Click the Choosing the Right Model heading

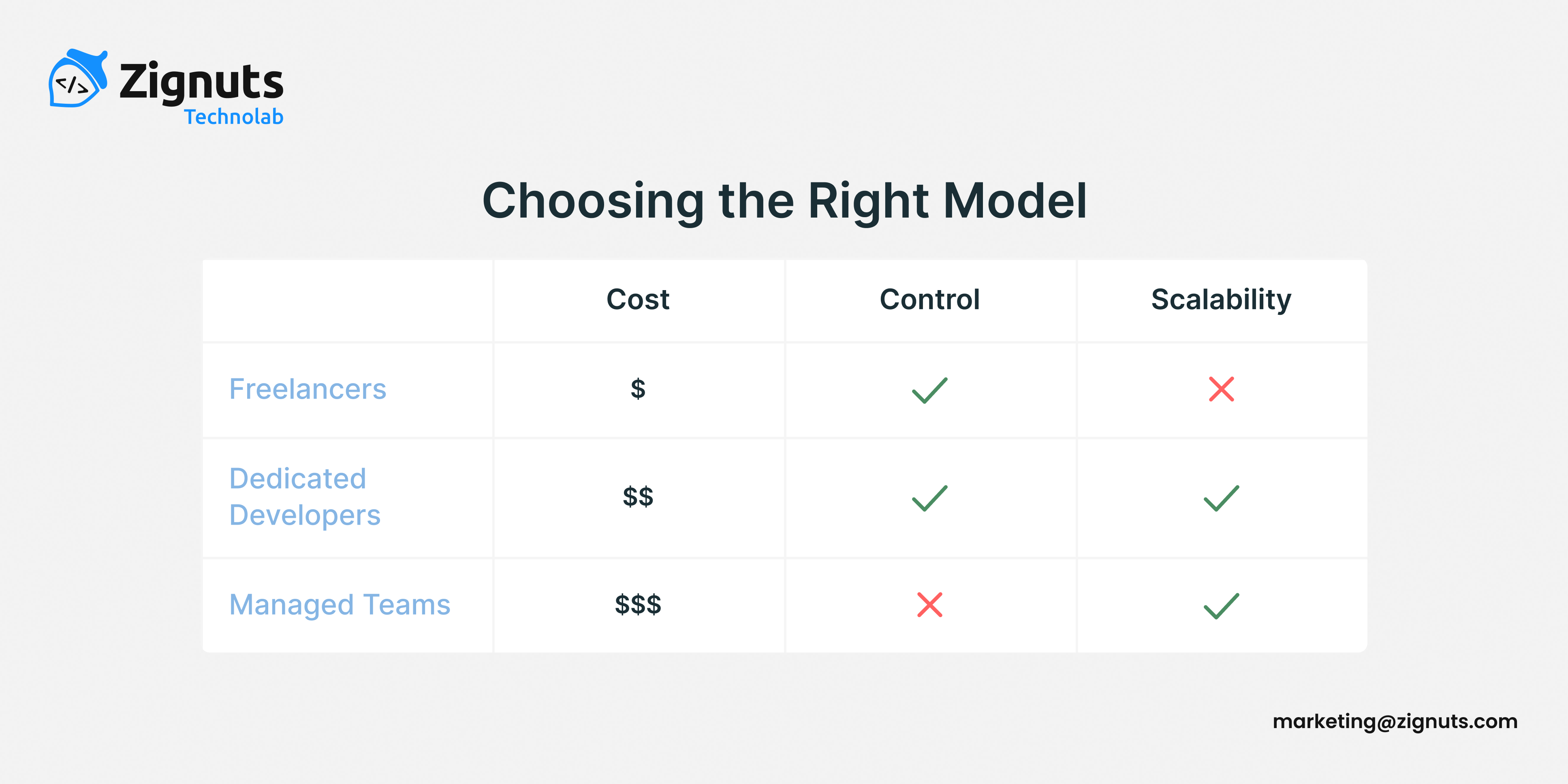(x=785, y=201)
